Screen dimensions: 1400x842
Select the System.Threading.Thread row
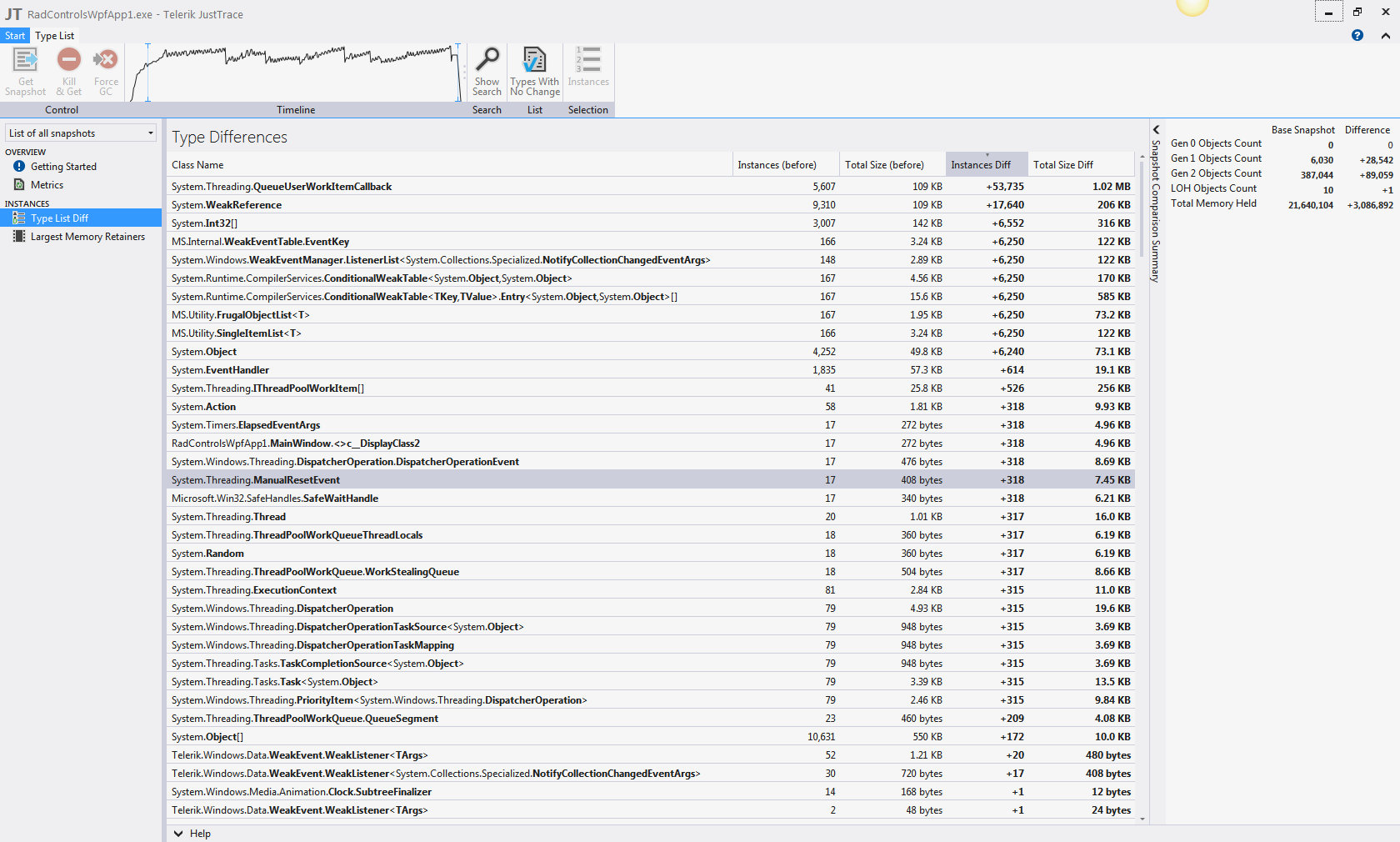pos(651,517)
